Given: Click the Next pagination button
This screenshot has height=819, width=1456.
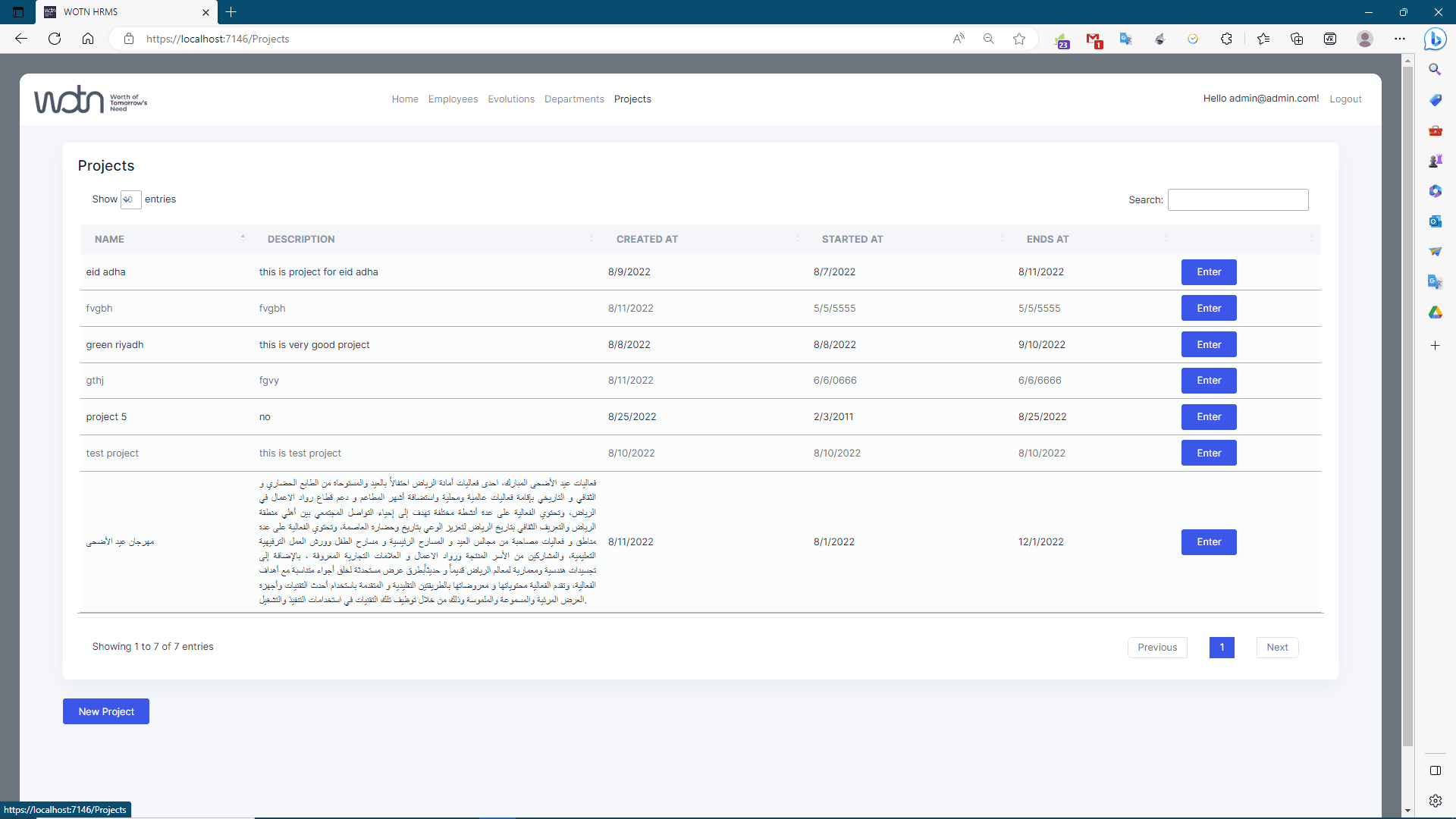Looking at the screenshot, I should click(1277, 648).
